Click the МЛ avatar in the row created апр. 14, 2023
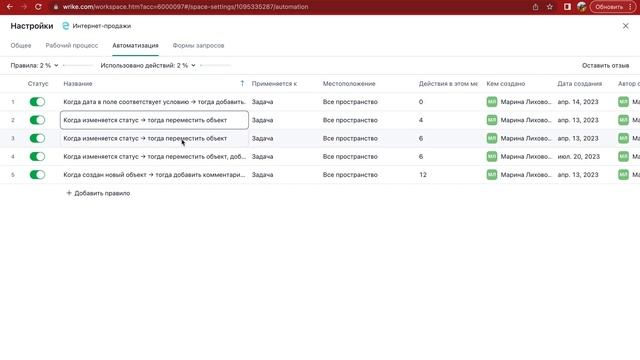The height and width of the screenshot is (360, 640). click(x=491, y=102)
